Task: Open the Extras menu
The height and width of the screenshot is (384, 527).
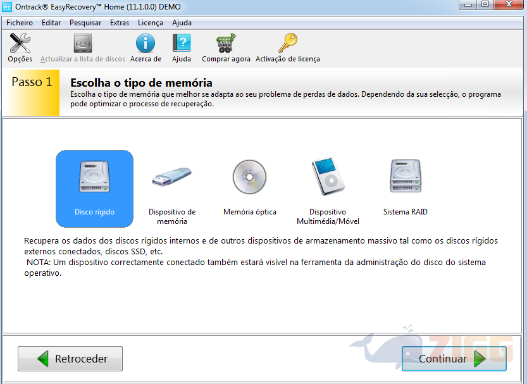Action: [x=119, y=23]
